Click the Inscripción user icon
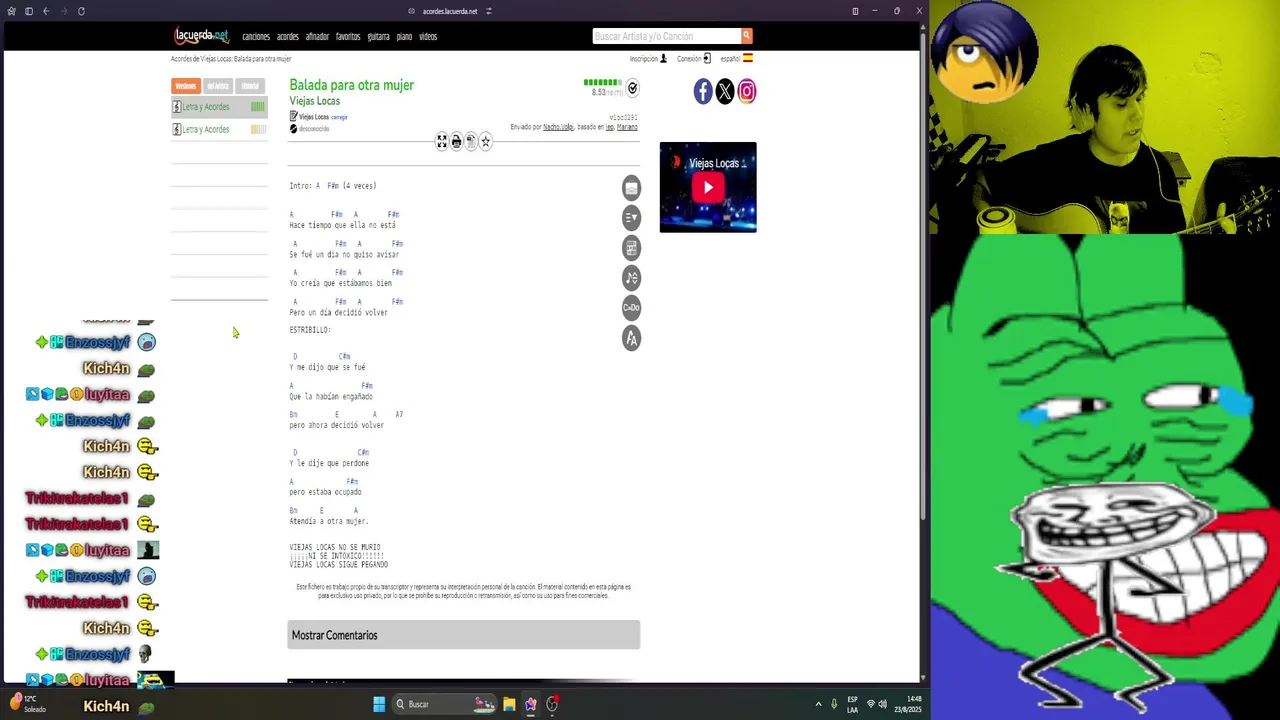Viewport: 1280px width, 720px height. coord(663,59)
